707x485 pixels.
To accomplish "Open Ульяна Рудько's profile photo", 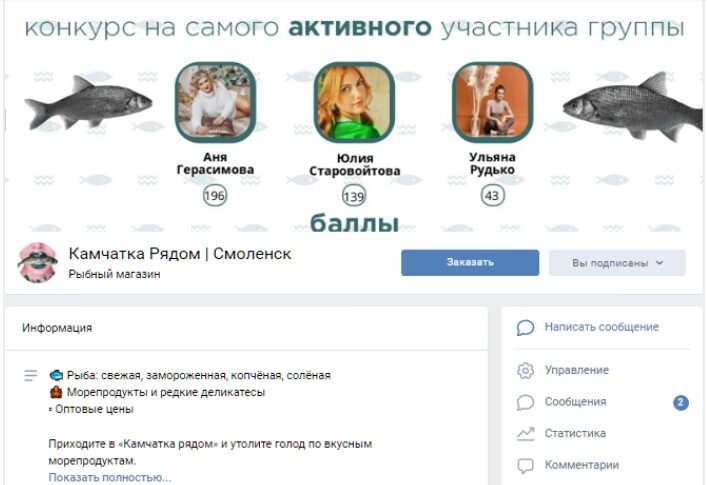I will click(492, 102).
